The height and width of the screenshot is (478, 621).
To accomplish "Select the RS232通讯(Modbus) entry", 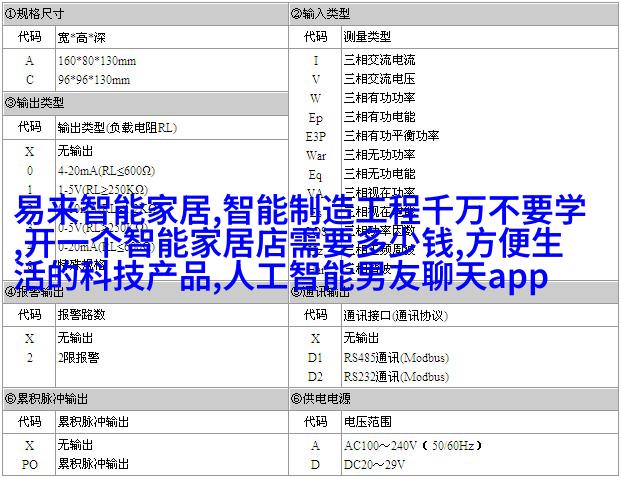I will pos(396,377).
